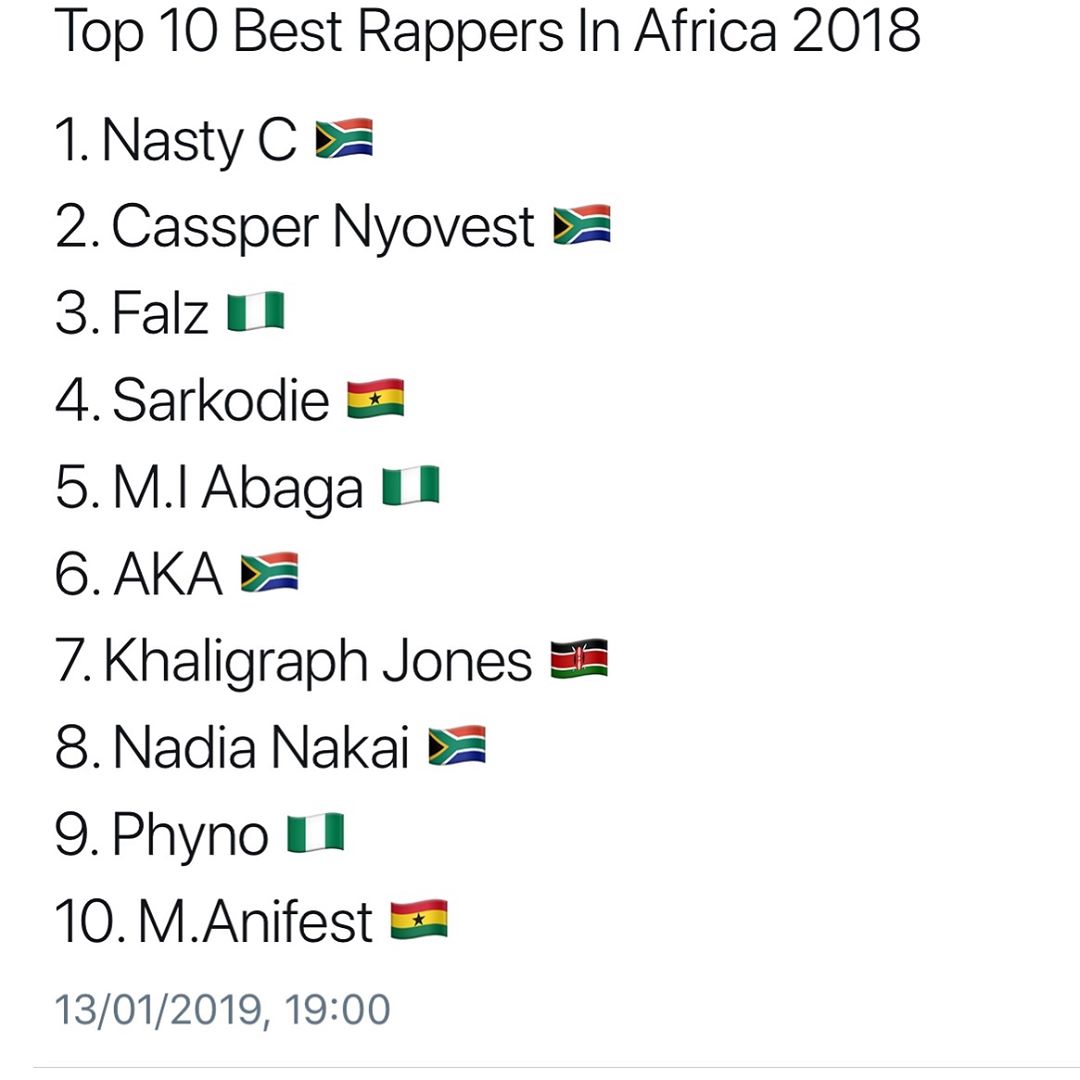
Task: Click the name Nadia Nakai
Action: click(261, 747)
